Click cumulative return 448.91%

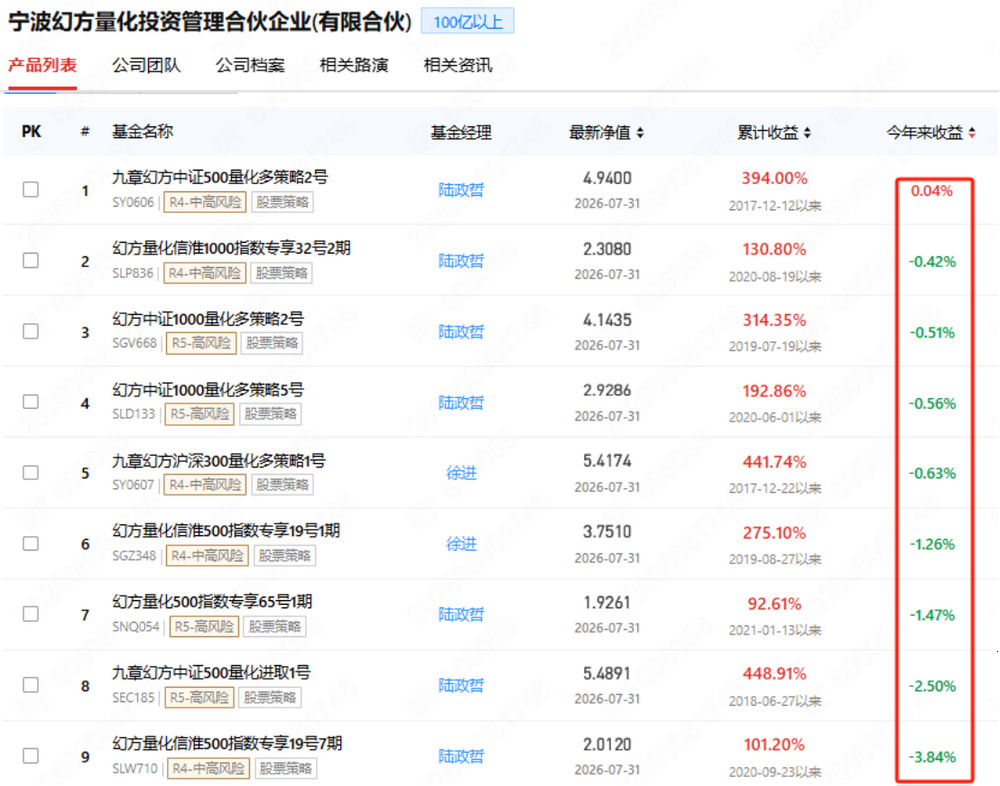[x=774, y=673]
